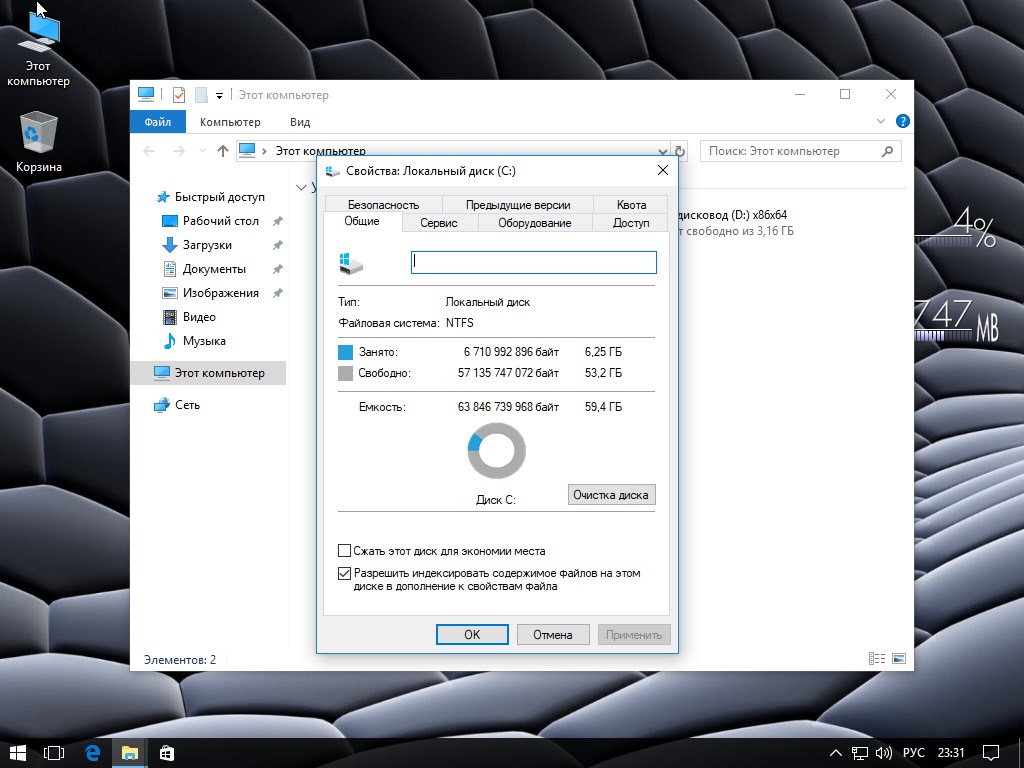Click the up arrow navigation icon
Image resolution: width=1024 pixels, height=768 pixels.
(222, 151)
